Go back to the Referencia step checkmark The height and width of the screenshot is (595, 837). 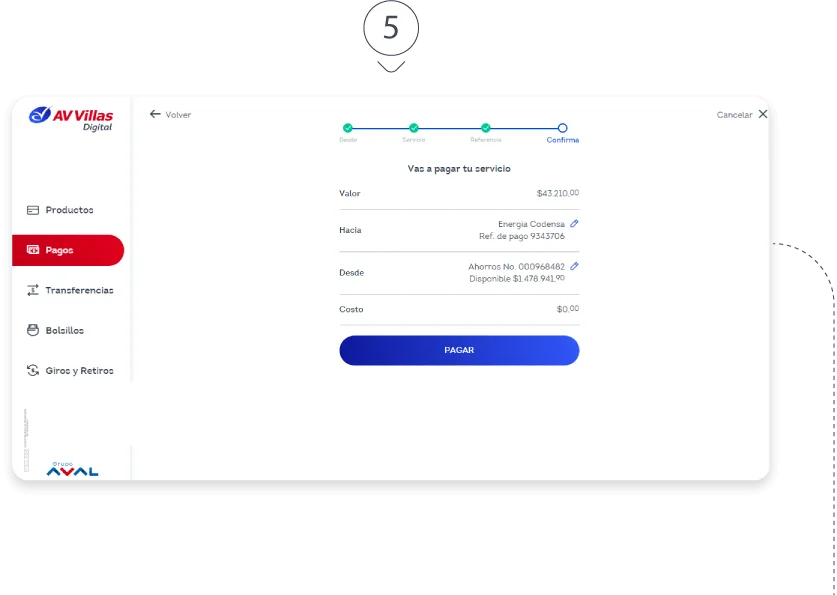click(x=486, y=128)
